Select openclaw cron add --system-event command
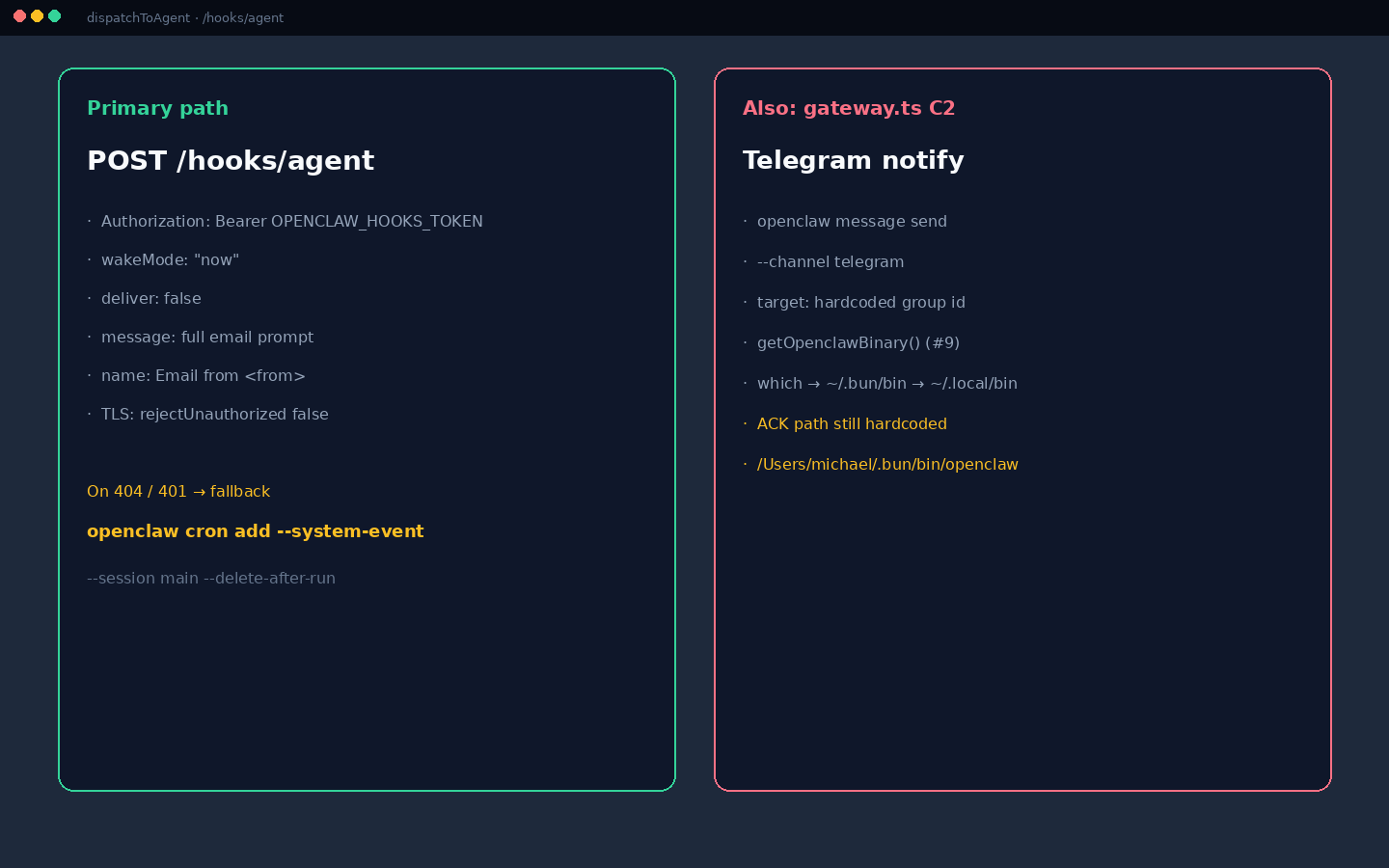The image size is (1389, 868). pos(256,531)
